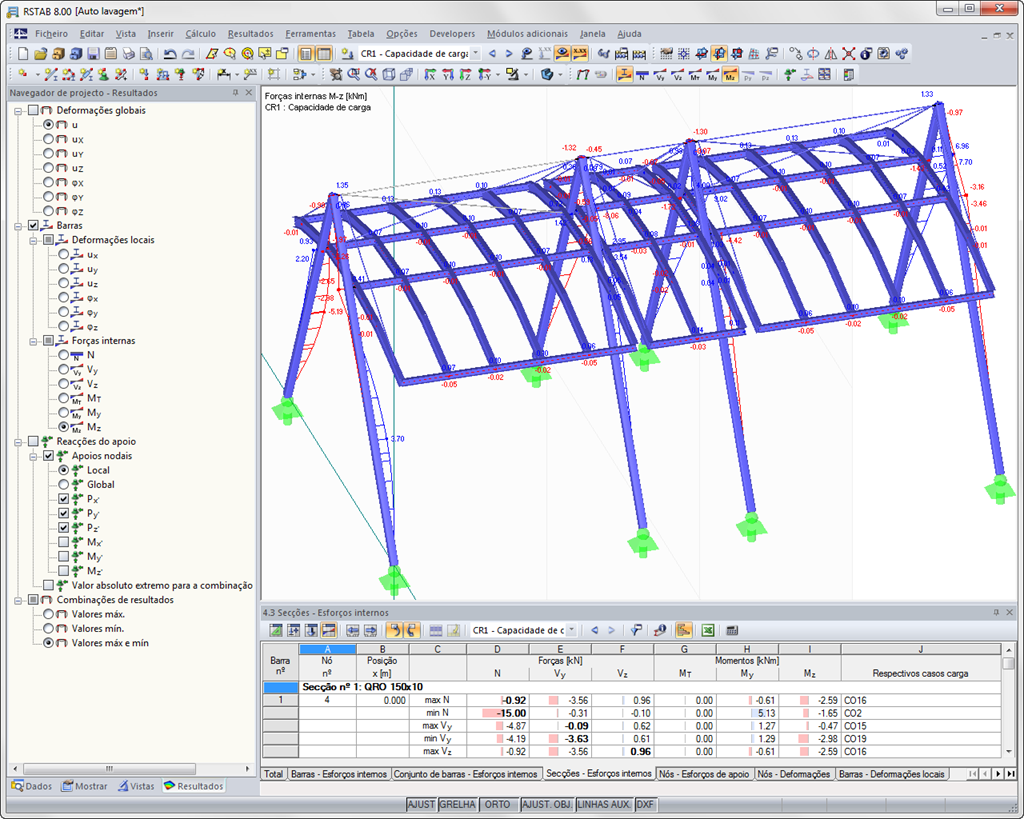
Task: Select the u global deformation radio button
Action: click(x=48, y=124)
